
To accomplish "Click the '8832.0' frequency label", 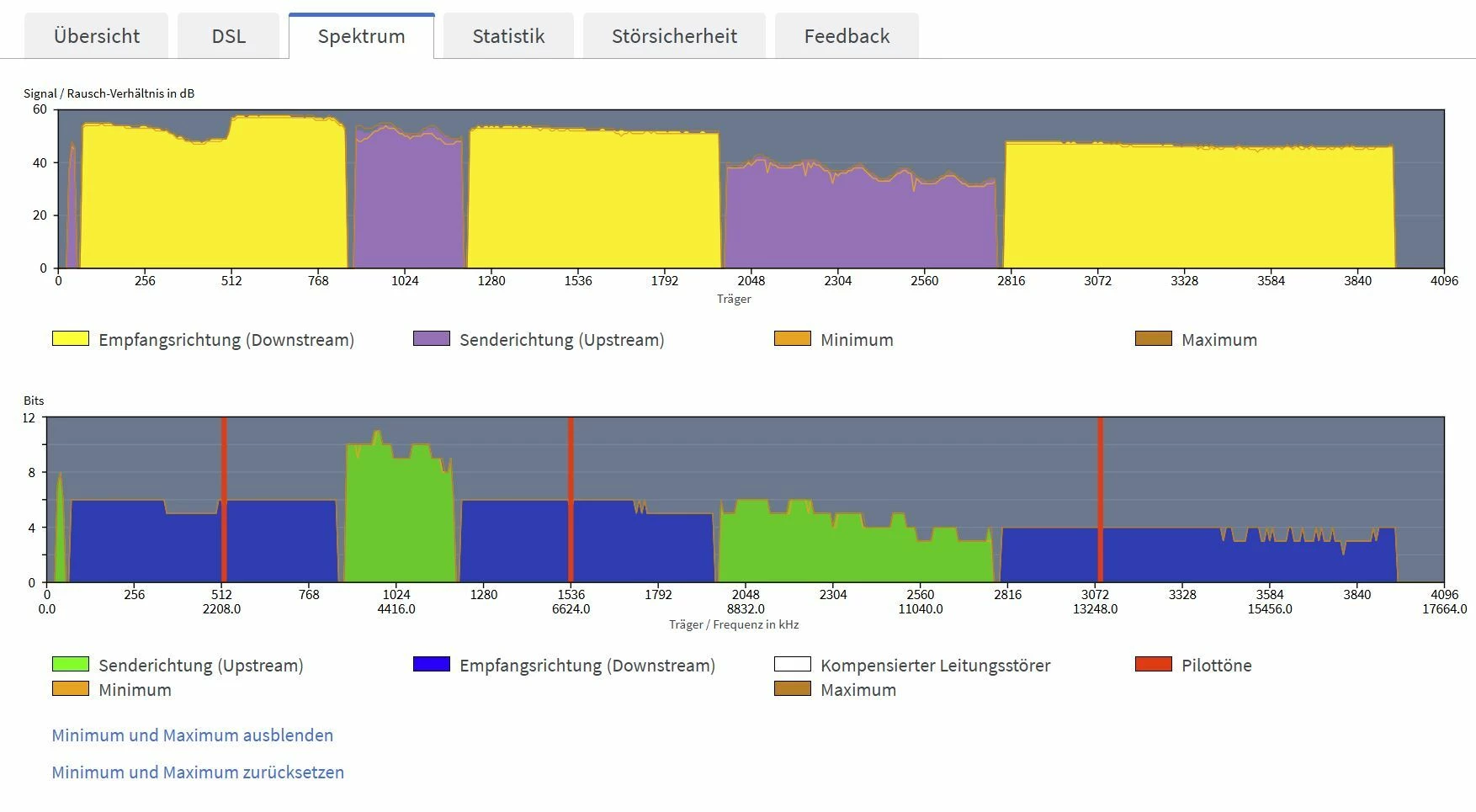I will (746, 609).
